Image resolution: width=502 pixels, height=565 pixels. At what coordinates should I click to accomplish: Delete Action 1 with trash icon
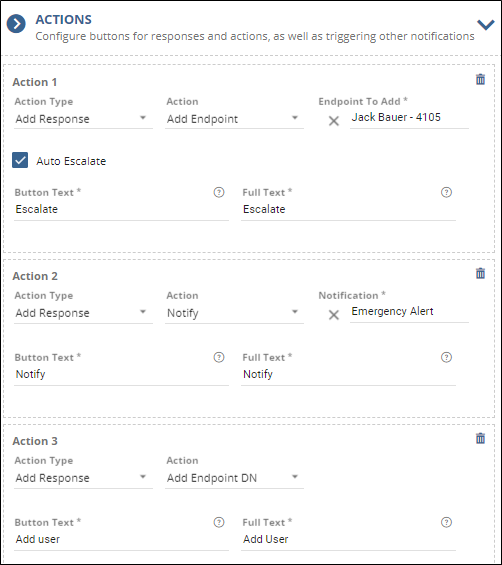click(x=480, y=79)
